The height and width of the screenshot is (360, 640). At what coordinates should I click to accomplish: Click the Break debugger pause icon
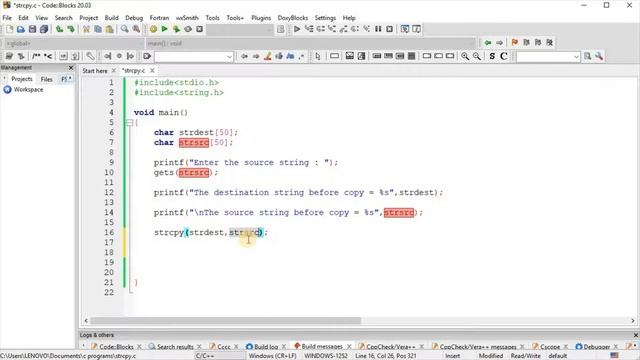pyautogui.click(x=378, y=29)
